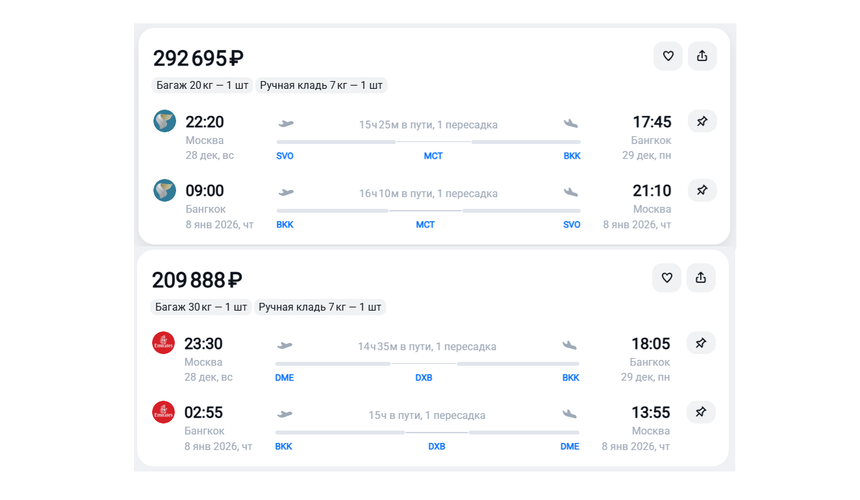Click the Emirates logo on the 02:55 flight
Viewport: 860px width, 500px height.
tap(163, 412)
